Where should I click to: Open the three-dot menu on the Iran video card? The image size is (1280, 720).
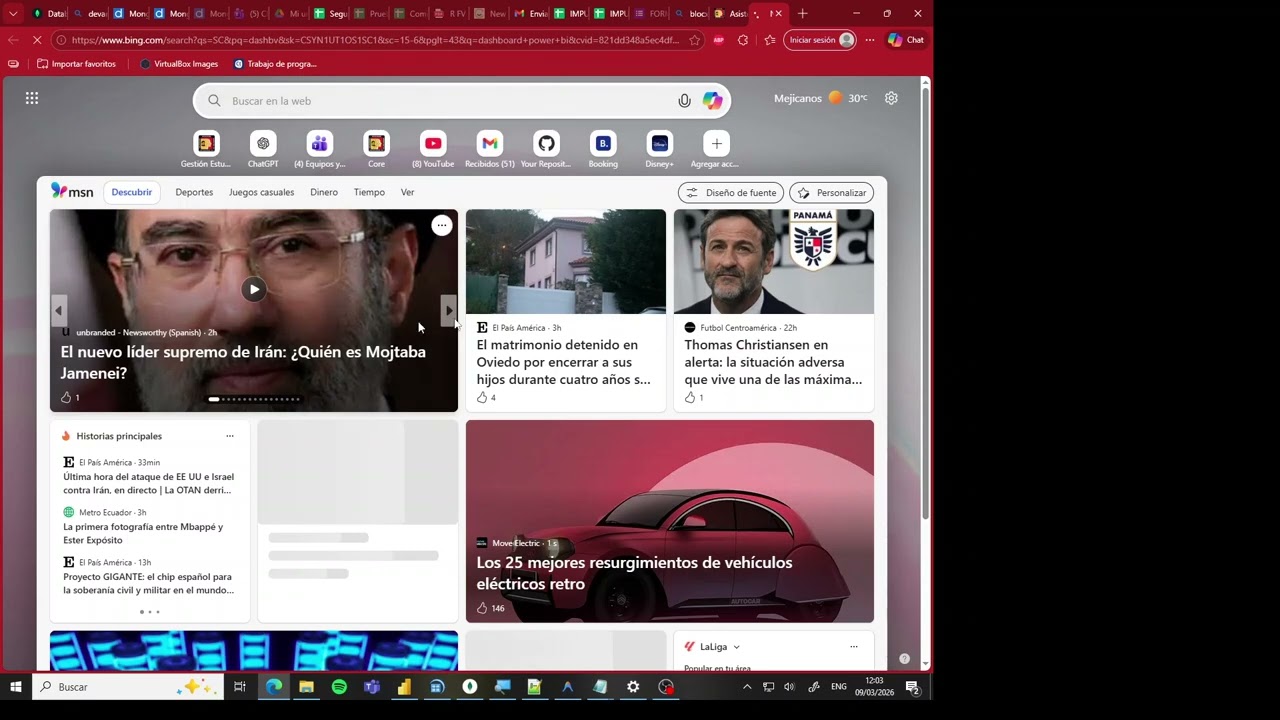point(441,226)
